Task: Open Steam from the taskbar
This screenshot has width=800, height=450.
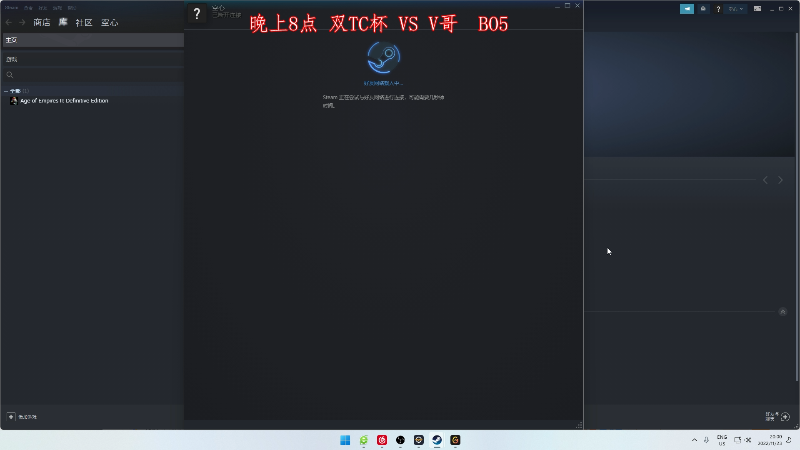Action: pos(437,440)
